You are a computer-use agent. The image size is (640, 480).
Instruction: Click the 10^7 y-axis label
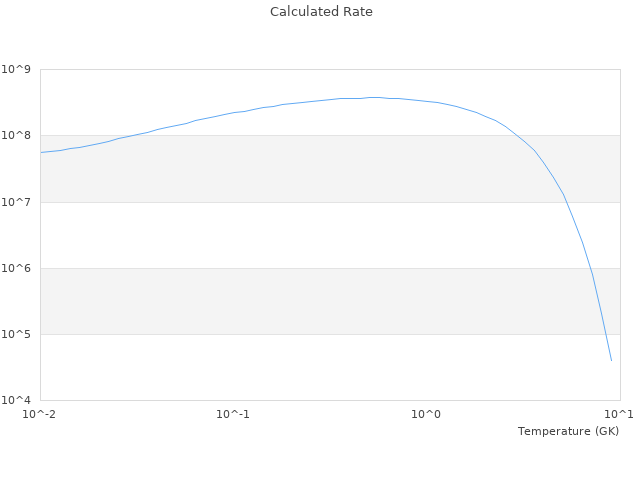(x=18, y=202)
